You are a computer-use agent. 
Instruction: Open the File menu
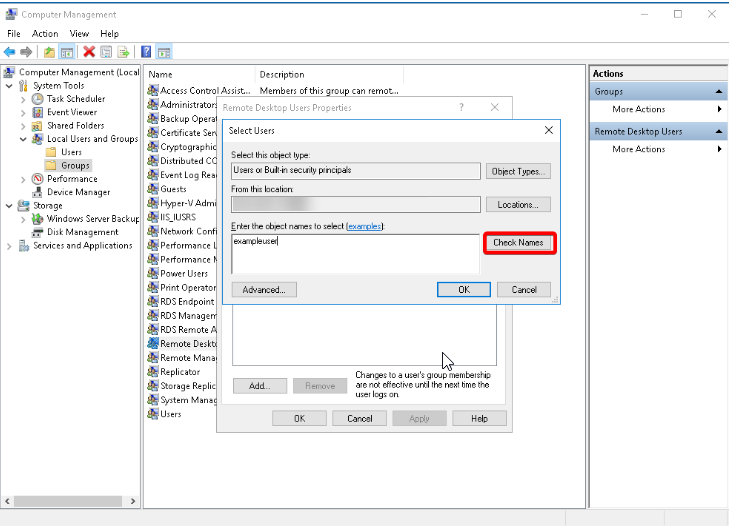[x=14, y=34]
